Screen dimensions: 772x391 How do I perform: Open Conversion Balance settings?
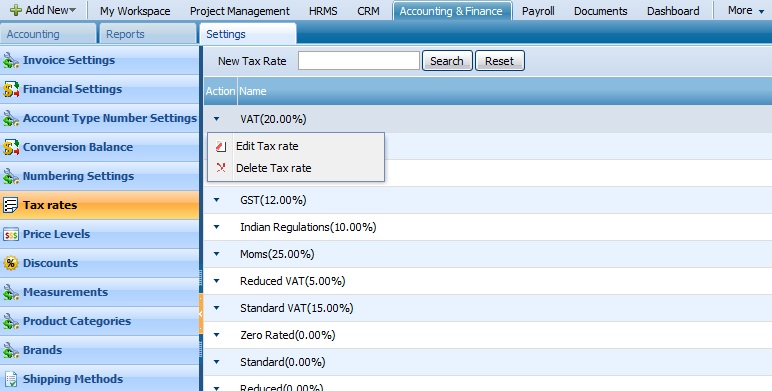pos(99,148)
